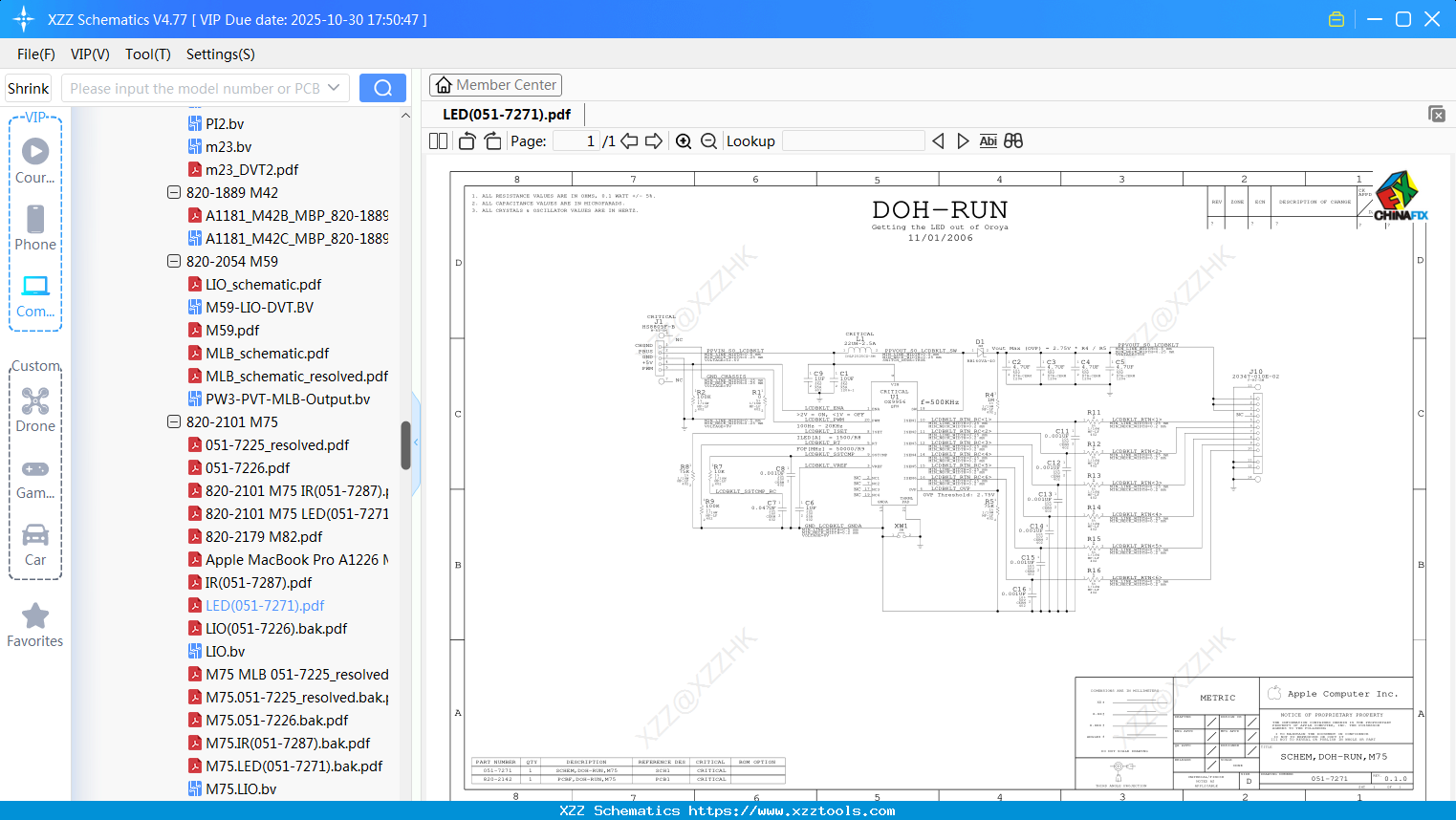Click the binoculars search icon
Viewport: 1456px width, 820px height.
pyautogui.click(x=1013, y=140)
